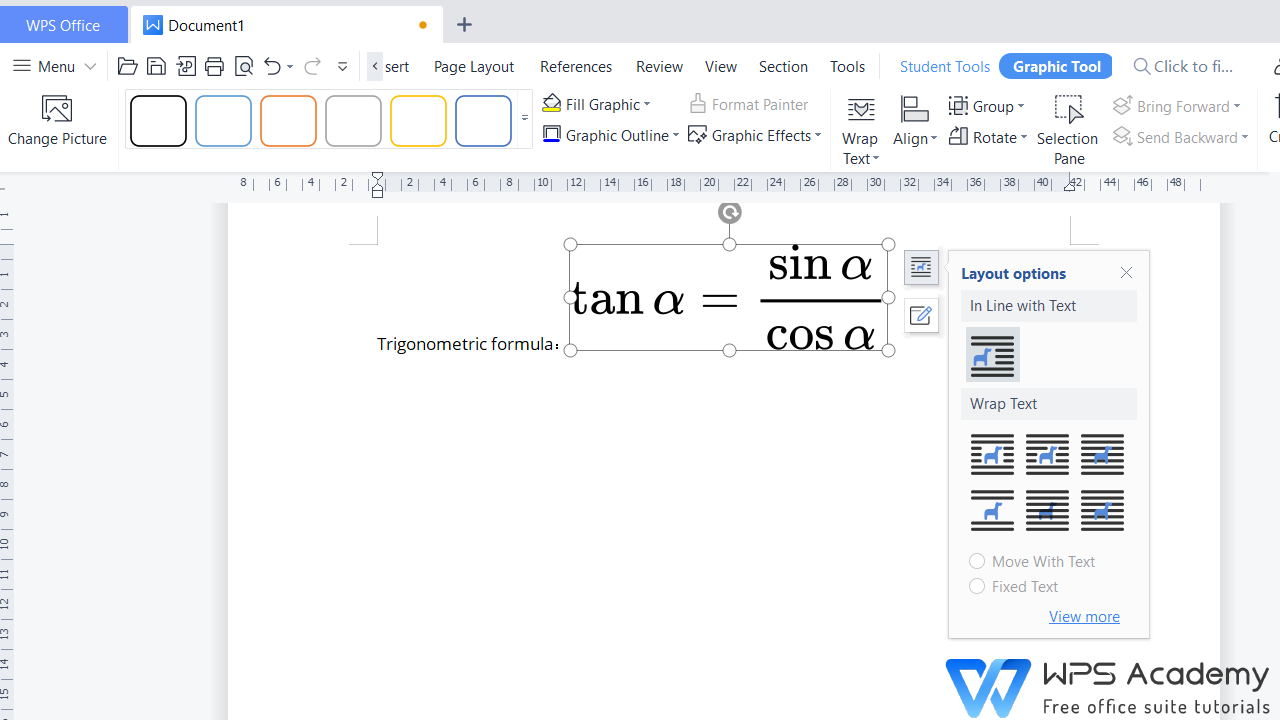Click the View more link in Layout options
Image resolution: width=1280 pixels, height=720 pixels.
[1084, 616]
